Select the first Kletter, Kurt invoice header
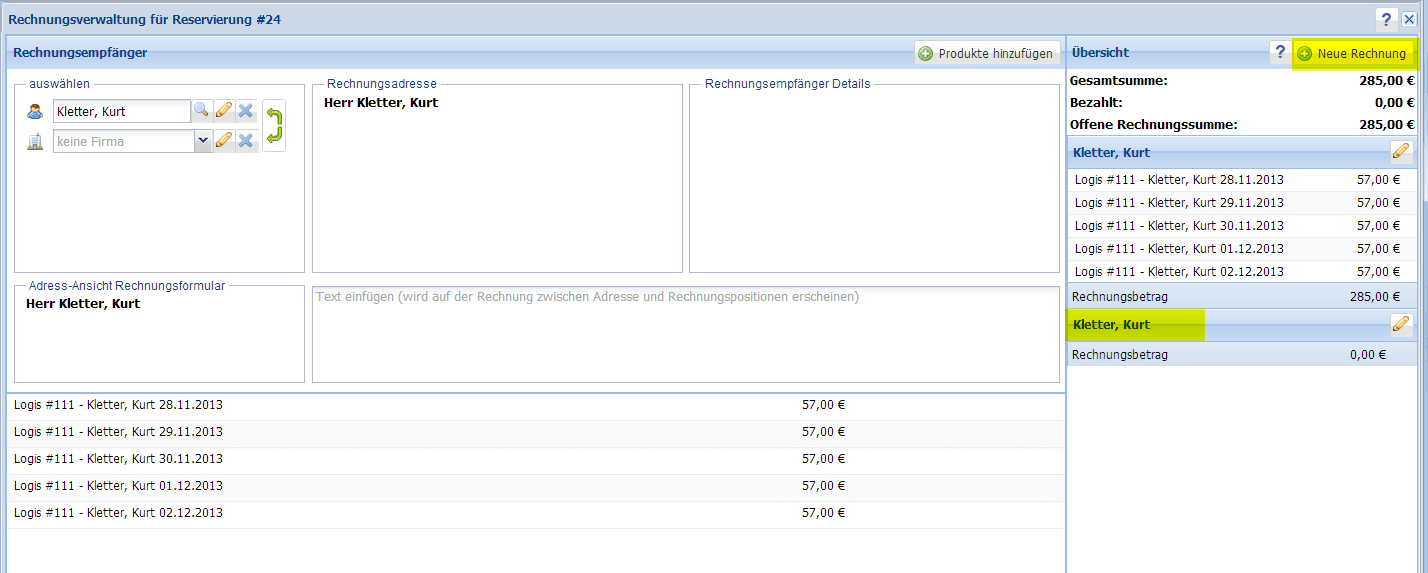 (x=1111, y=153)
